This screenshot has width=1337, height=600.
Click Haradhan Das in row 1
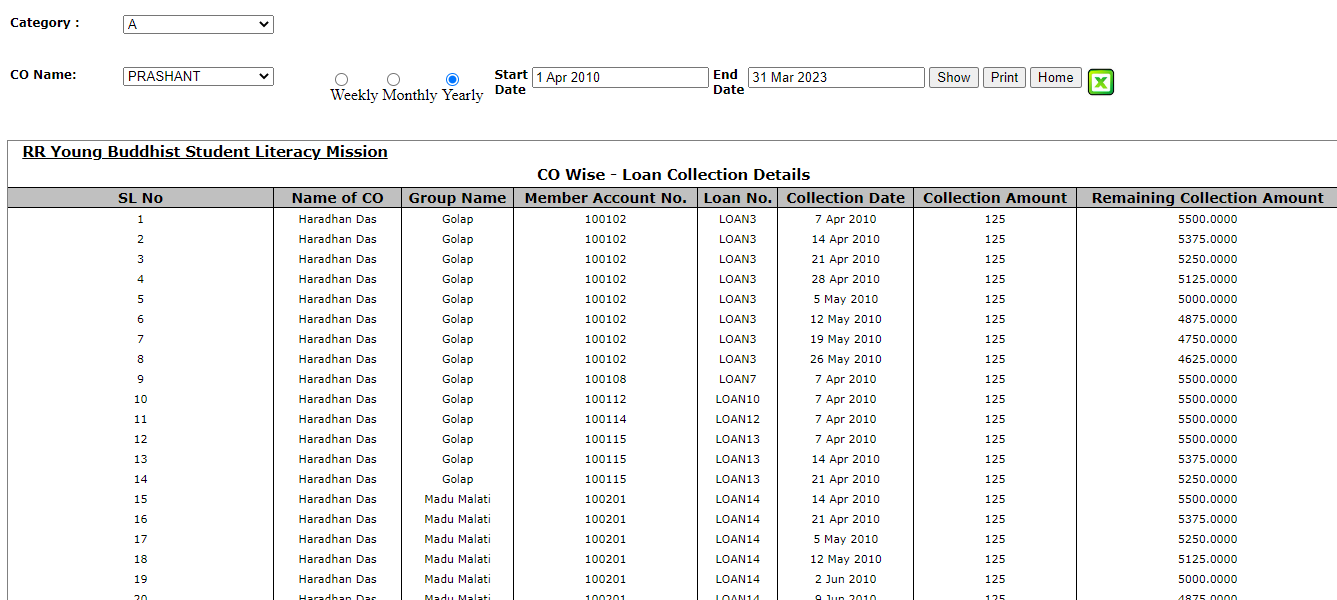tap(338, 219)
